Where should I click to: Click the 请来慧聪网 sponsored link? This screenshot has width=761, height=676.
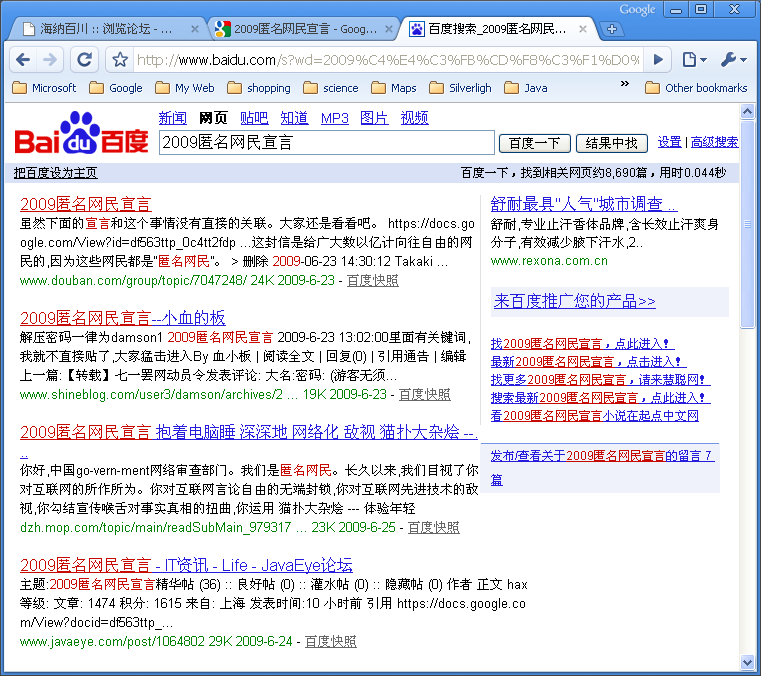598,380
